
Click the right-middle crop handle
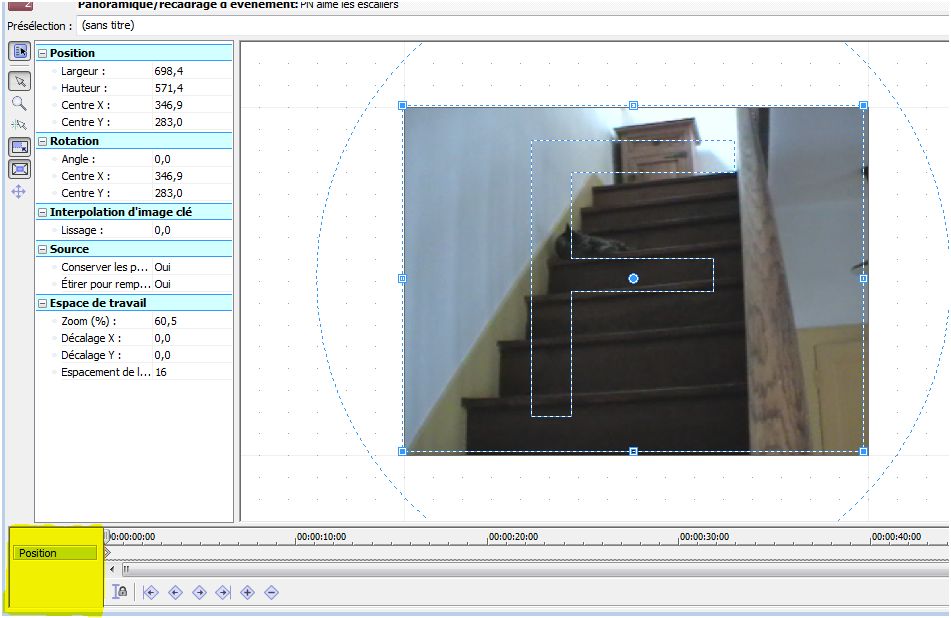point(864,278)
